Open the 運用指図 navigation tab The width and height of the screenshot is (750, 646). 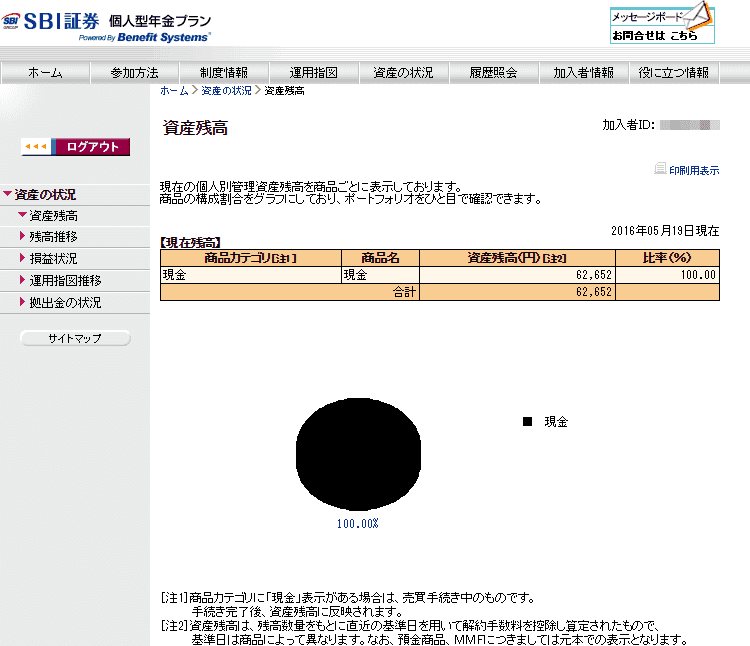pyautogui.click(x=314, y=73)
